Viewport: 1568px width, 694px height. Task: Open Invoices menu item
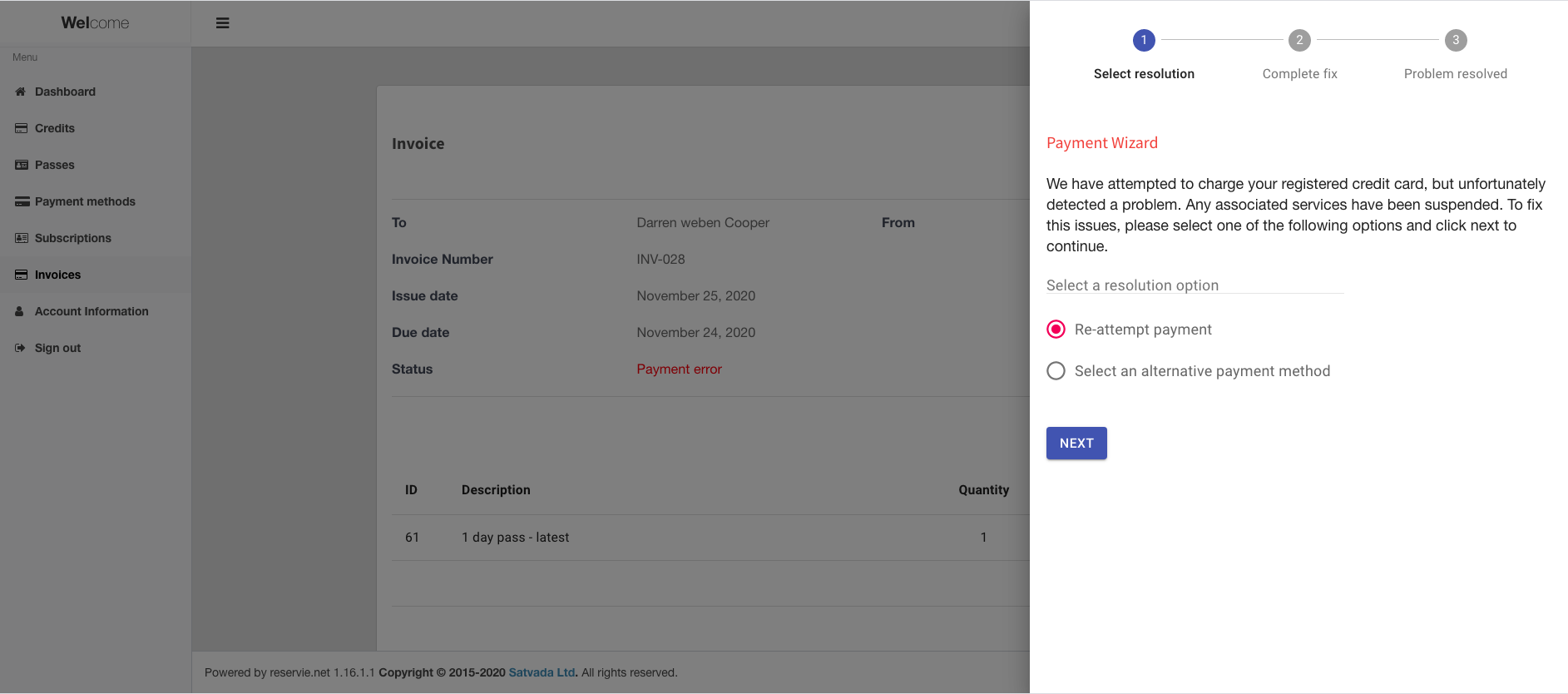click(x=96, y=275)
